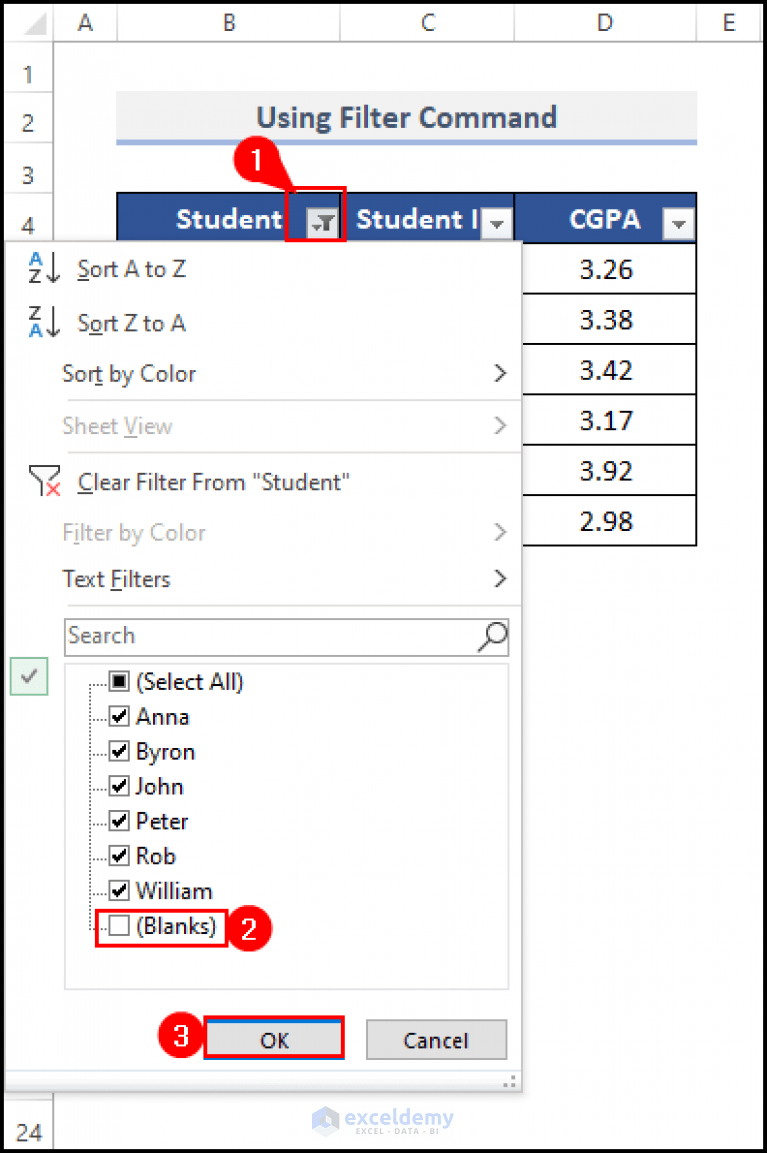This screenshot has height=1153, width=767.
Task: Open the Student ID filter dropdown arrow
Action: (x=497, y=222)
